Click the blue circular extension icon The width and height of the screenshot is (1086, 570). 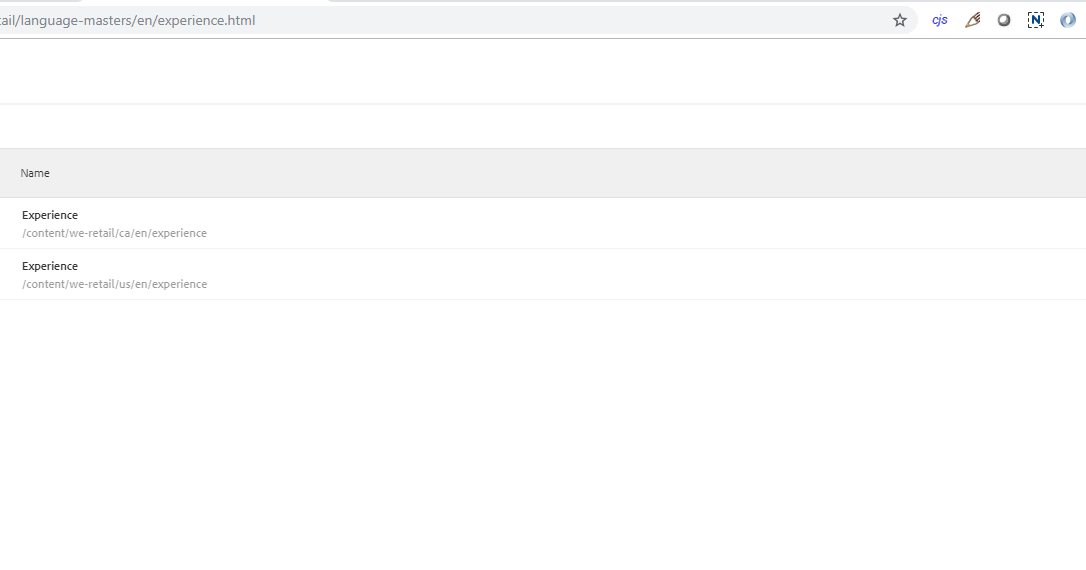(1068, 20)
